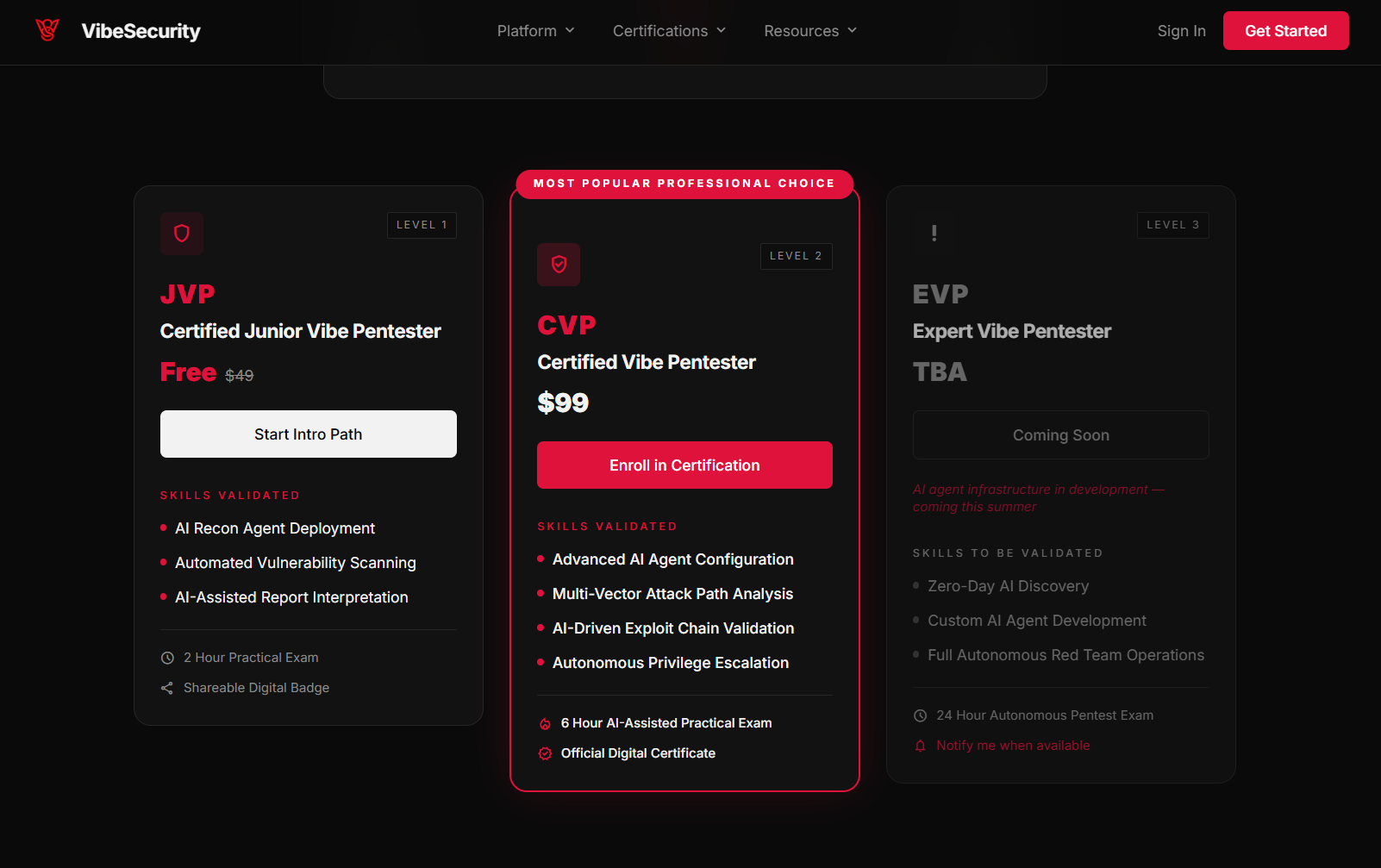Expand the Certifications dropdown
Viewport: 1381px width, 868px height.
coord(669,30)
